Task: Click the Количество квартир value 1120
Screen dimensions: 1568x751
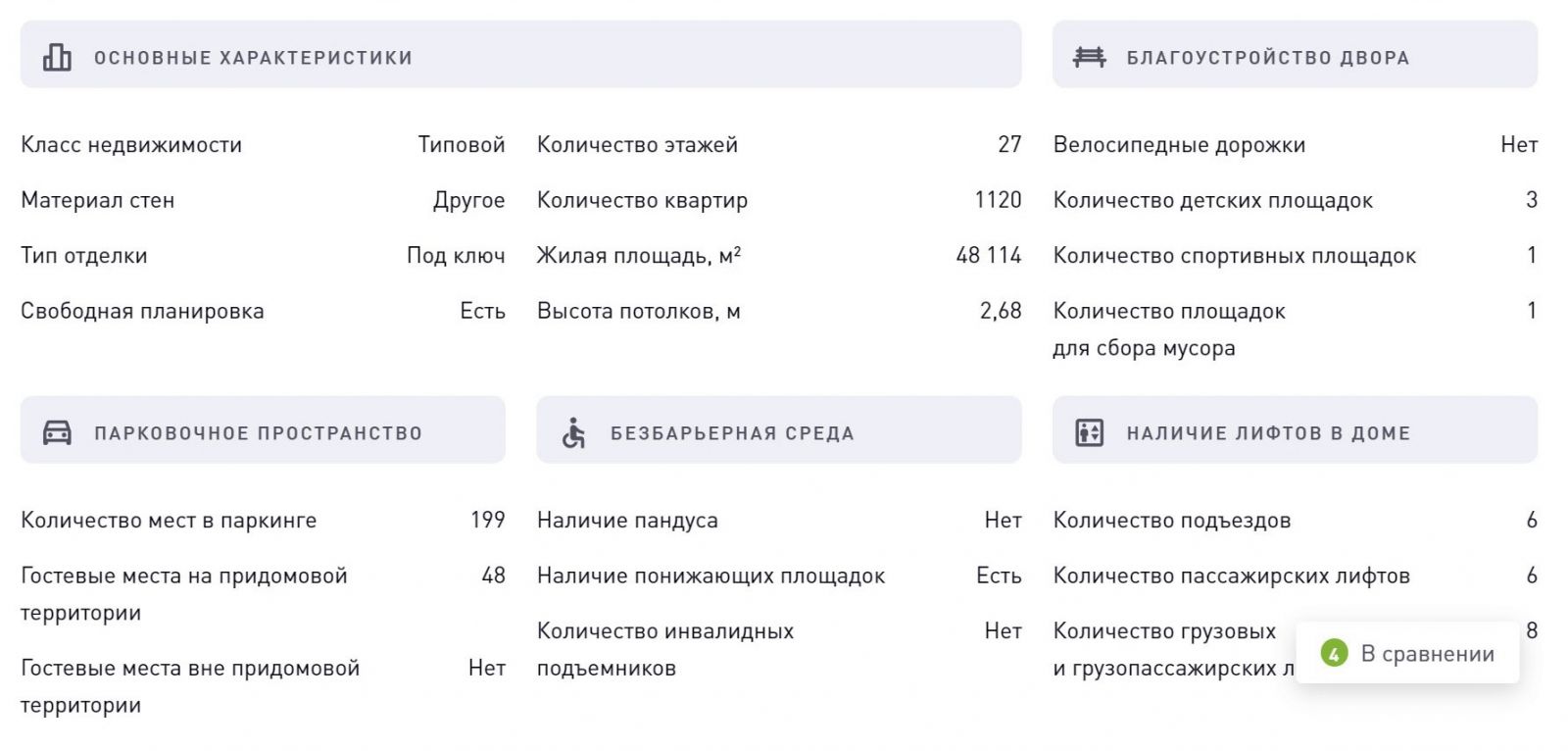Action: pyautogui.click(x=998, y=200)
